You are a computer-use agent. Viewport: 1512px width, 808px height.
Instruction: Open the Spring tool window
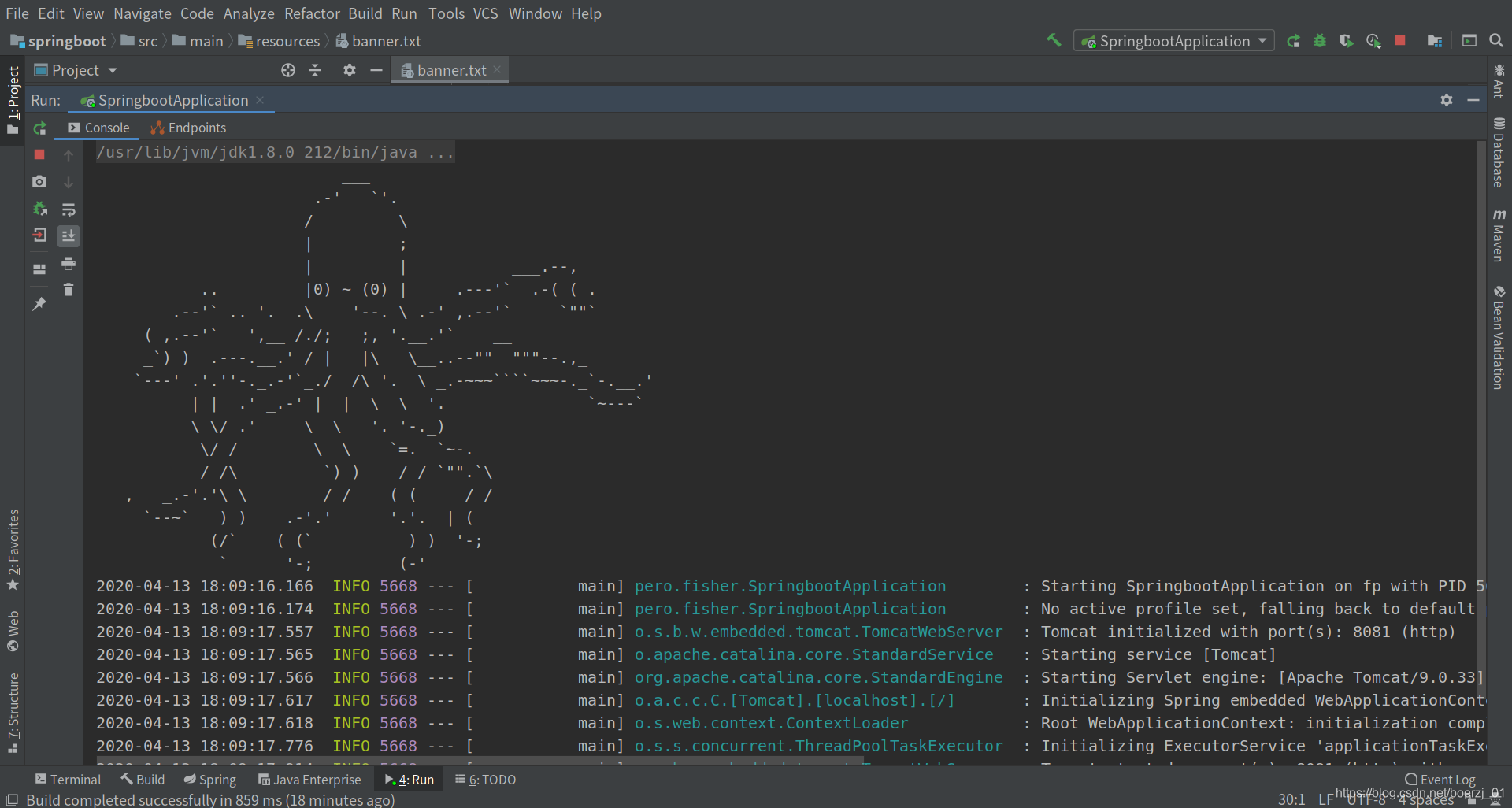click(209, 780)
